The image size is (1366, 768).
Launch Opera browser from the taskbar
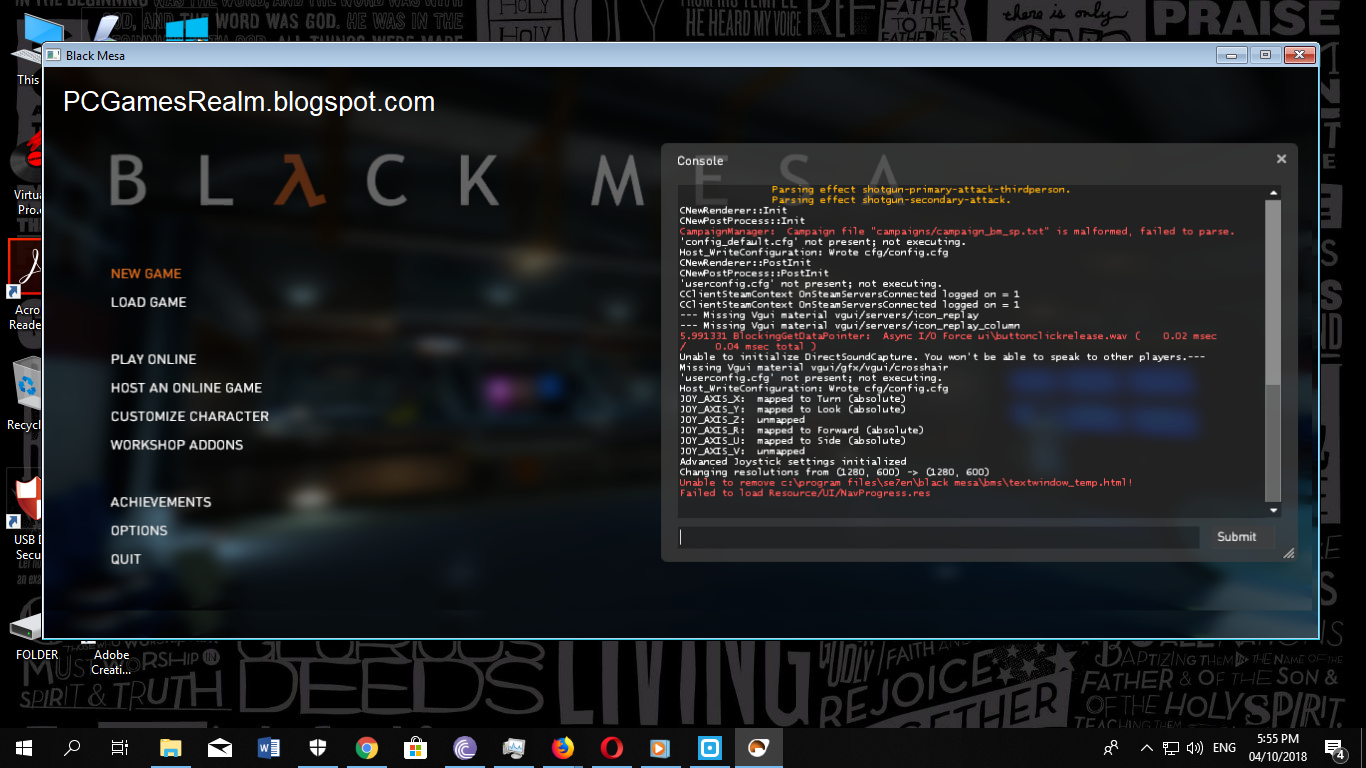click(x=612, y=747)
